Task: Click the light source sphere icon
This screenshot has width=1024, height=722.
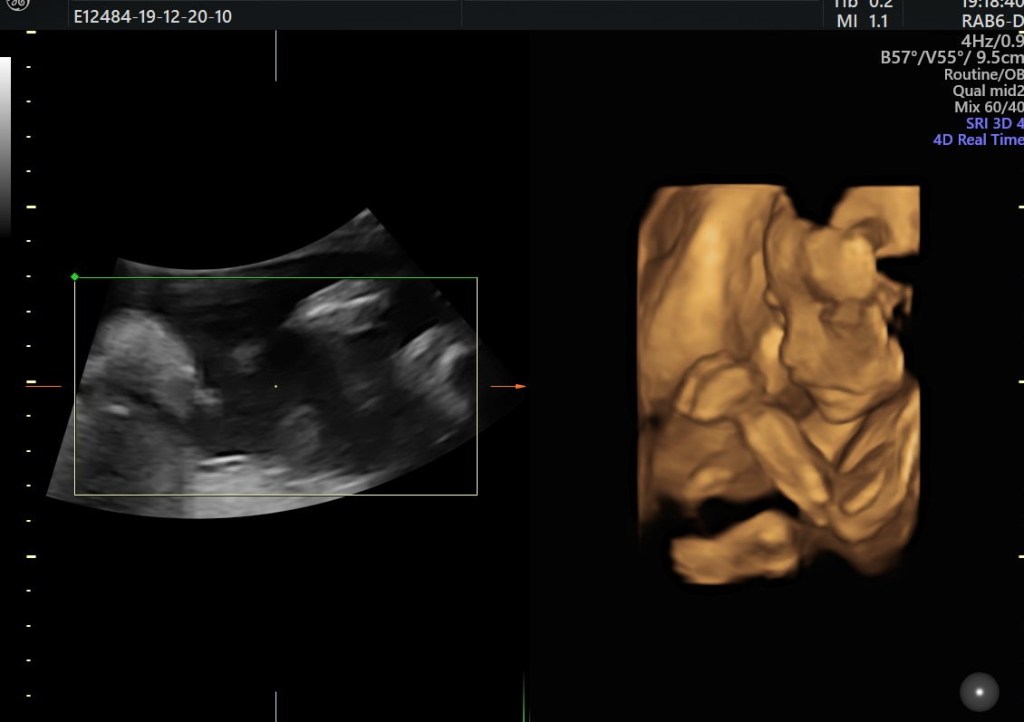Action: pyautogui.click(x=979, y=692)
